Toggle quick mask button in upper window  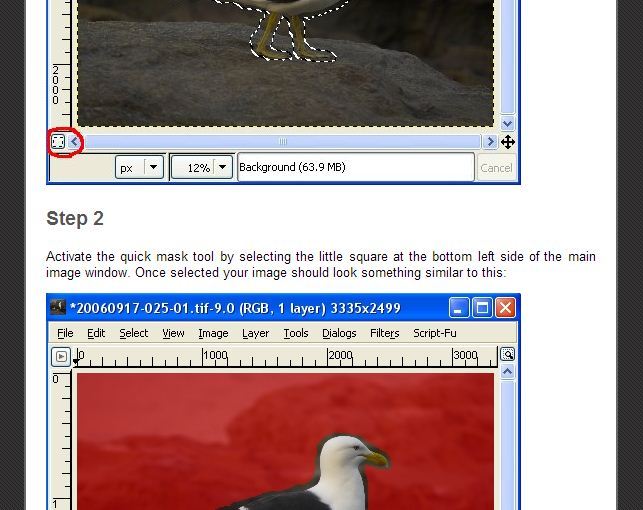click(x=58, y=142)
